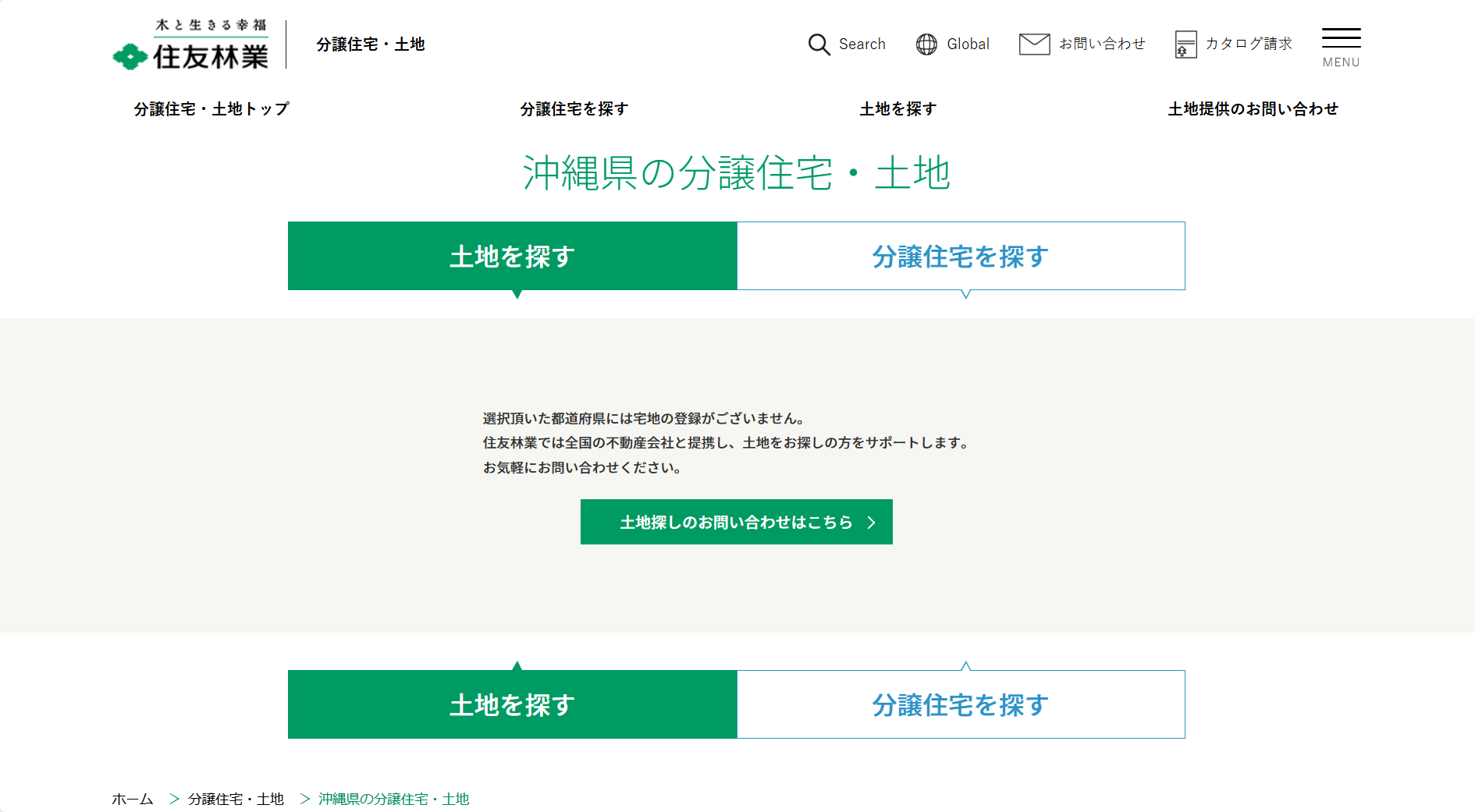Switch to top 分譲住宅を探す tab
The width and height of the screenshot is (1475, 812).
pos(960,257)
